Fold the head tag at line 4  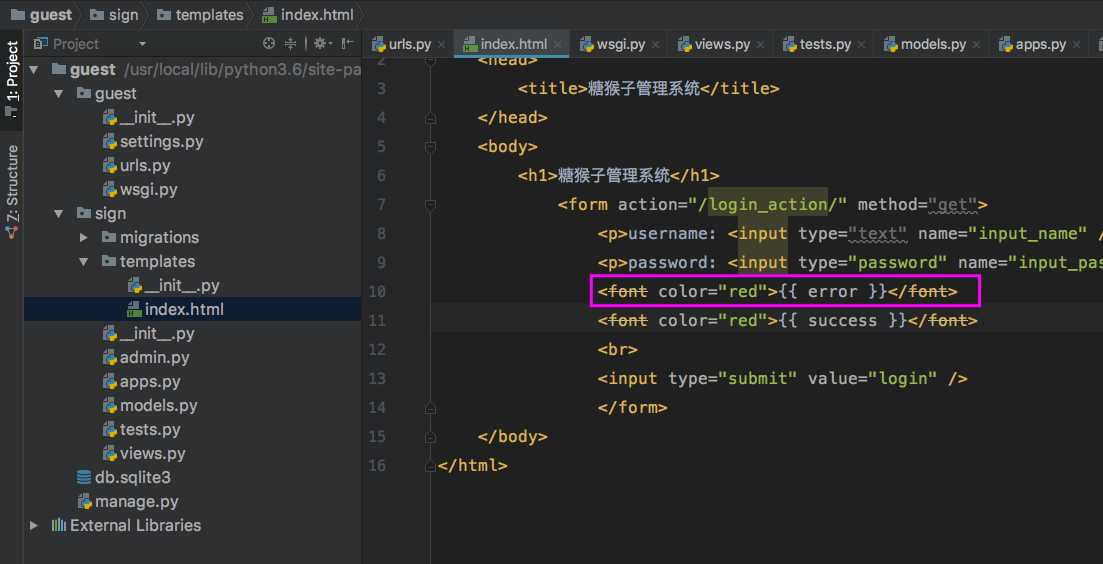[x=431, y=117]
